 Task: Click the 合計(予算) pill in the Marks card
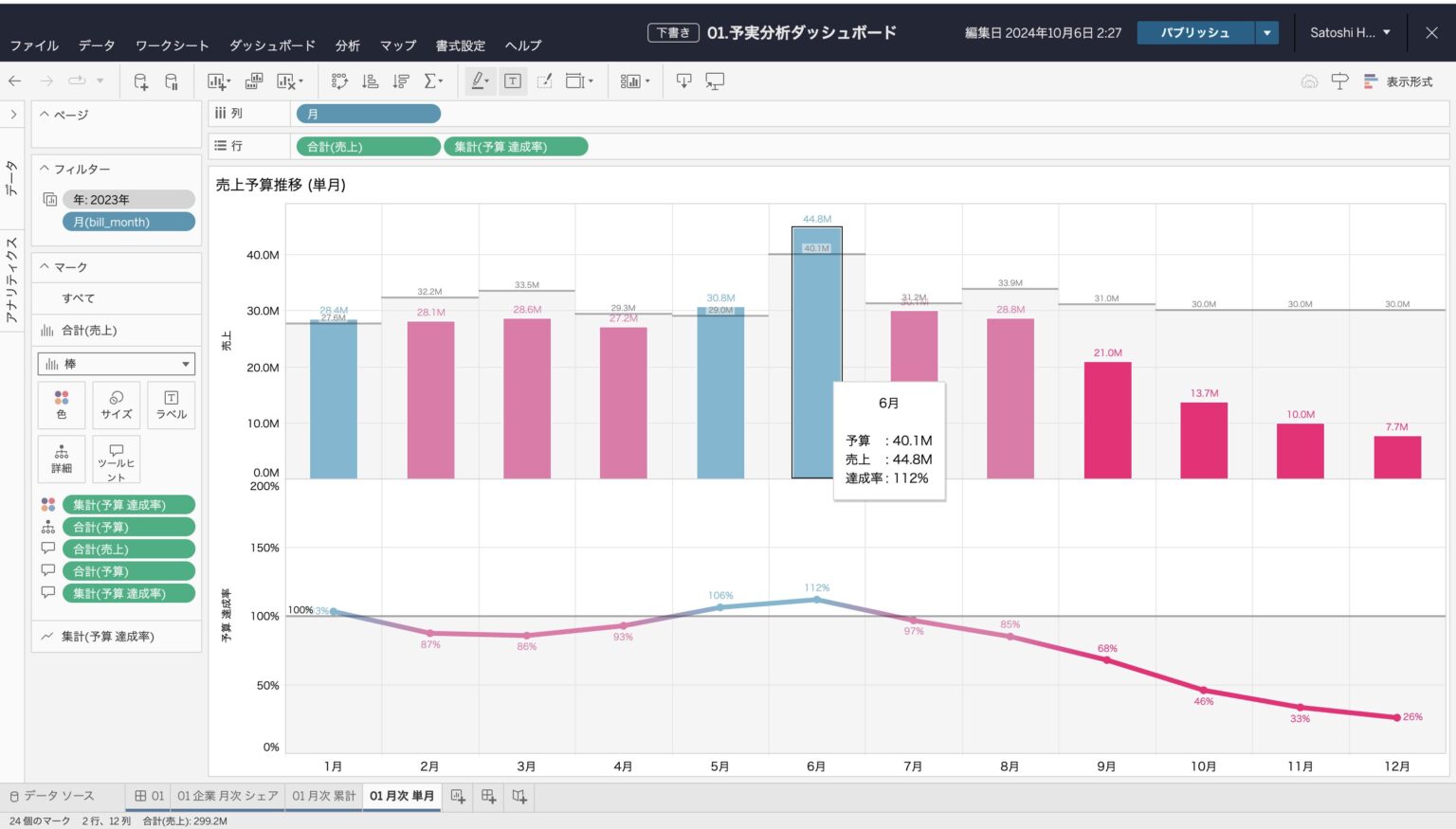click(128, 527)
